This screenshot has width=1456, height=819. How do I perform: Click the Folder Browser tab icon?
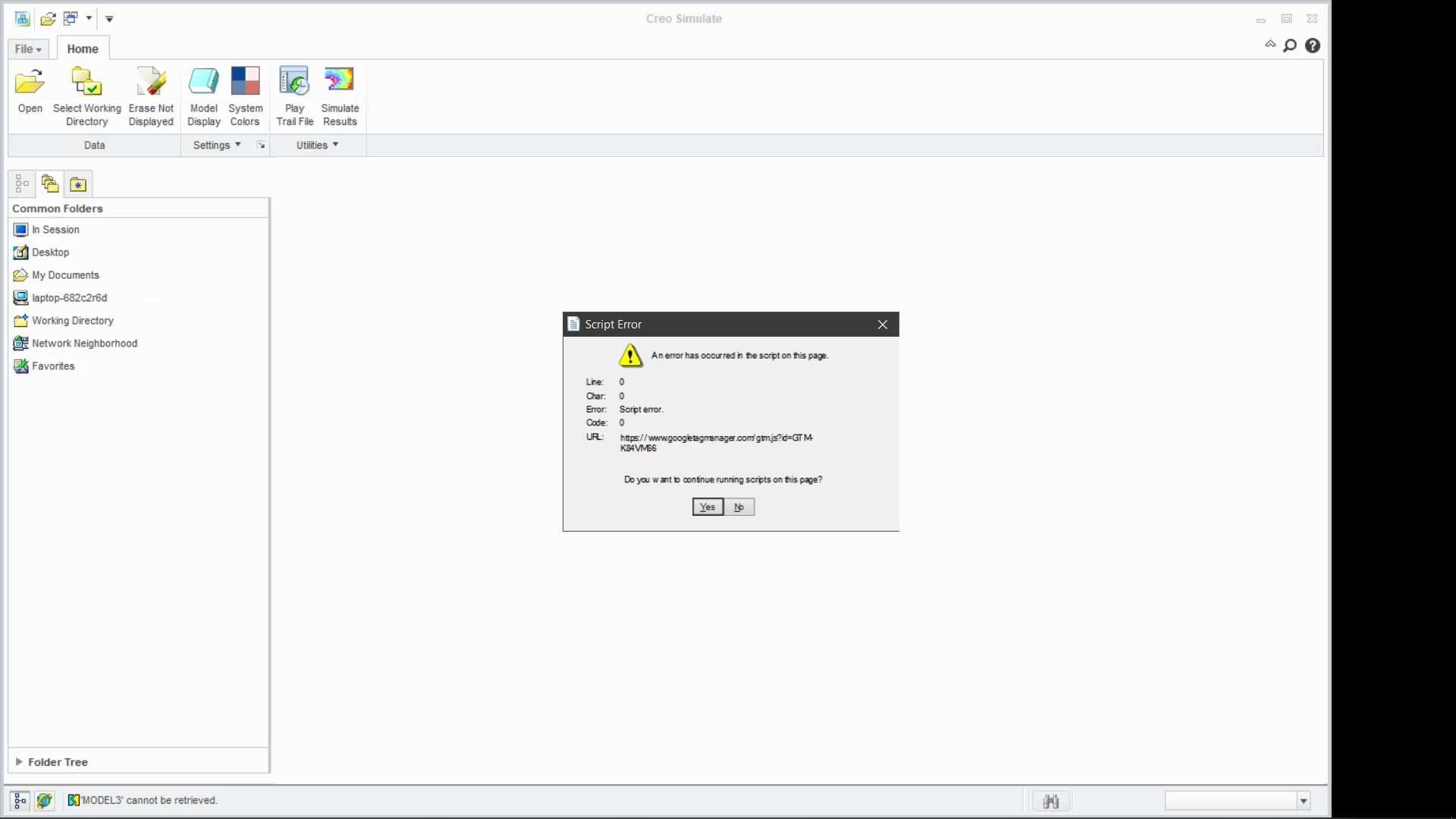(x=50, y=184)
